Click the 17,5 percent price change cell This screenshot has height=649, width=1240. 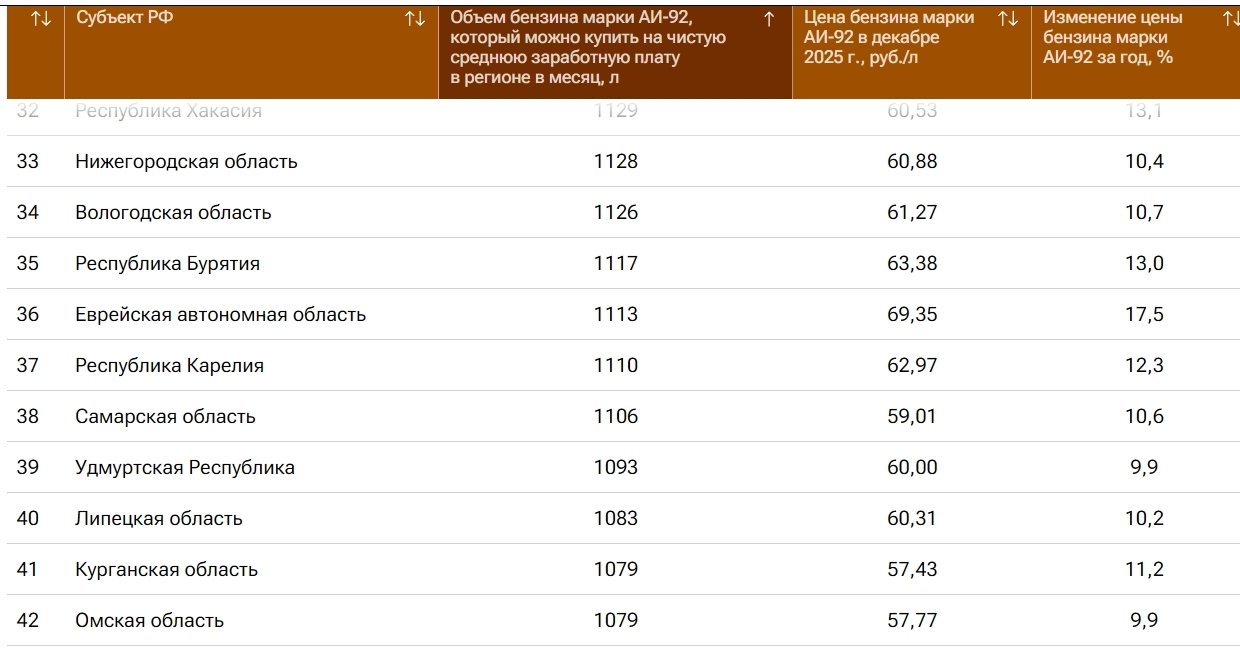pos(1144,315)
